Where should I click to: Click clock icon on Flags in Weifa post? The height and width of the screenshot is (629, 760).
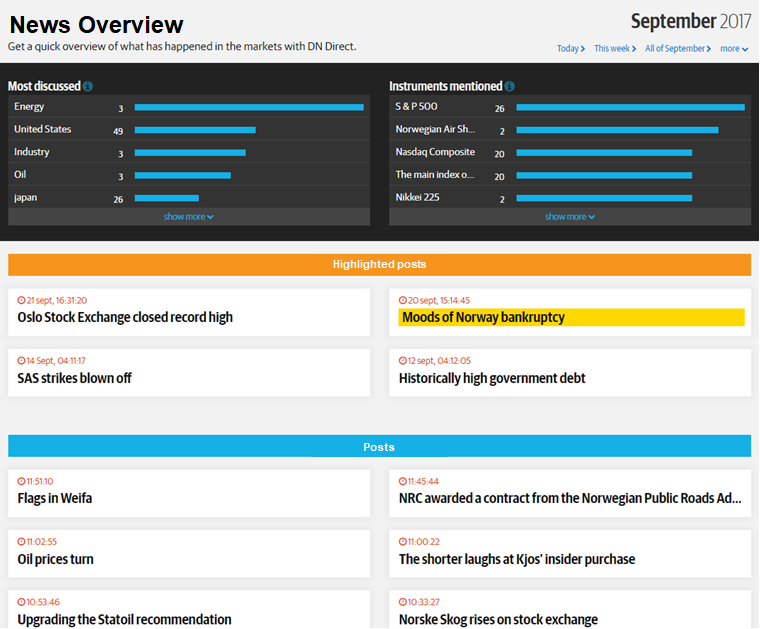click(21, 482)
